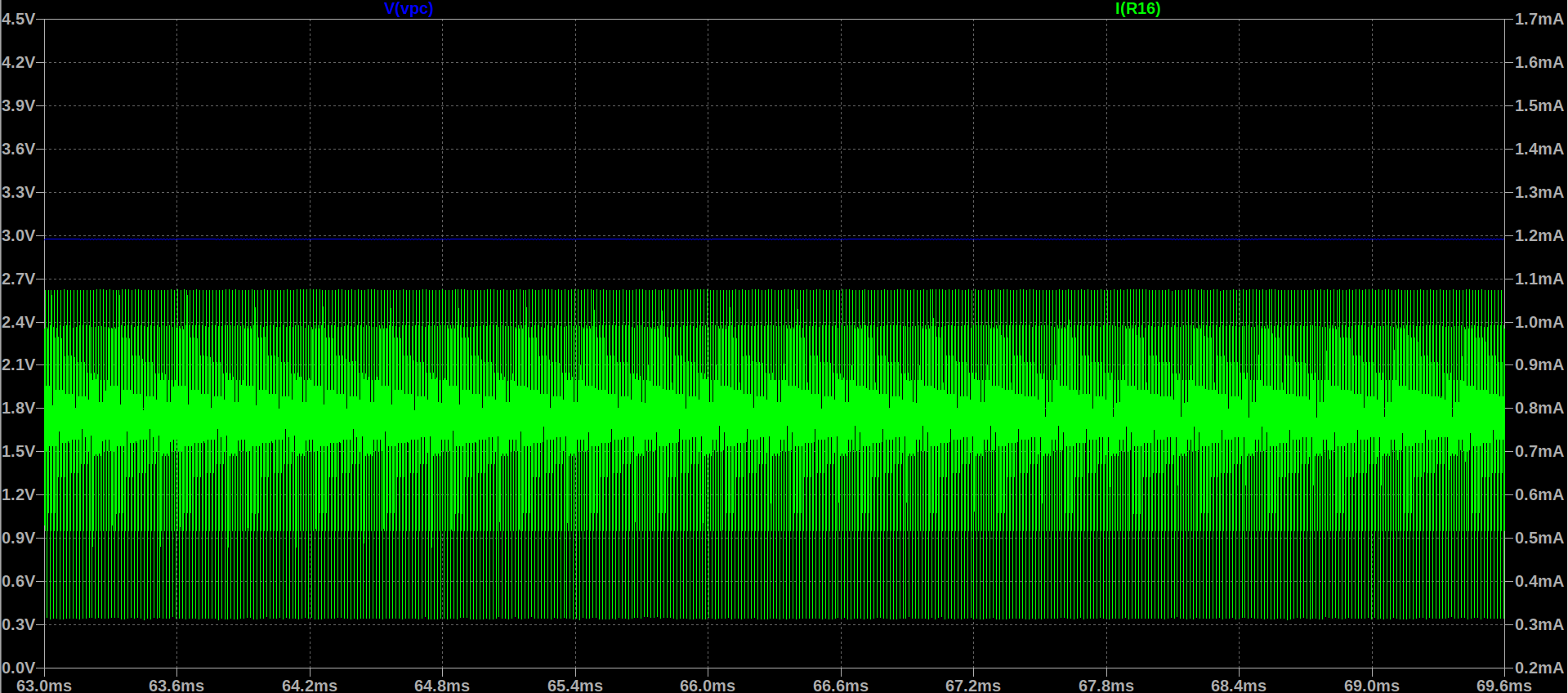Click the 63.0ms time axis label
Screen dimensions: 1568x693
44,685
